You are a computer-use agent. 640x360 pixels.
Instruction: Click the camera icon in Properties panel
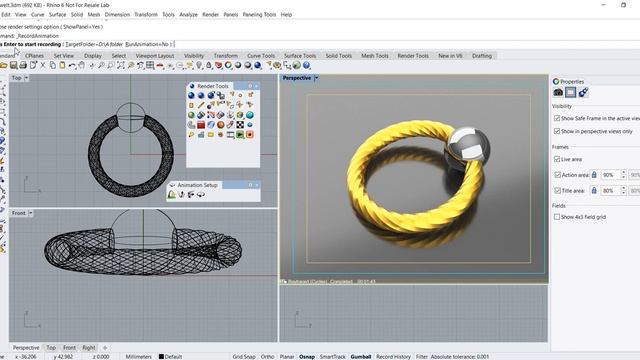pyautogui.click(x=558, y=93)
